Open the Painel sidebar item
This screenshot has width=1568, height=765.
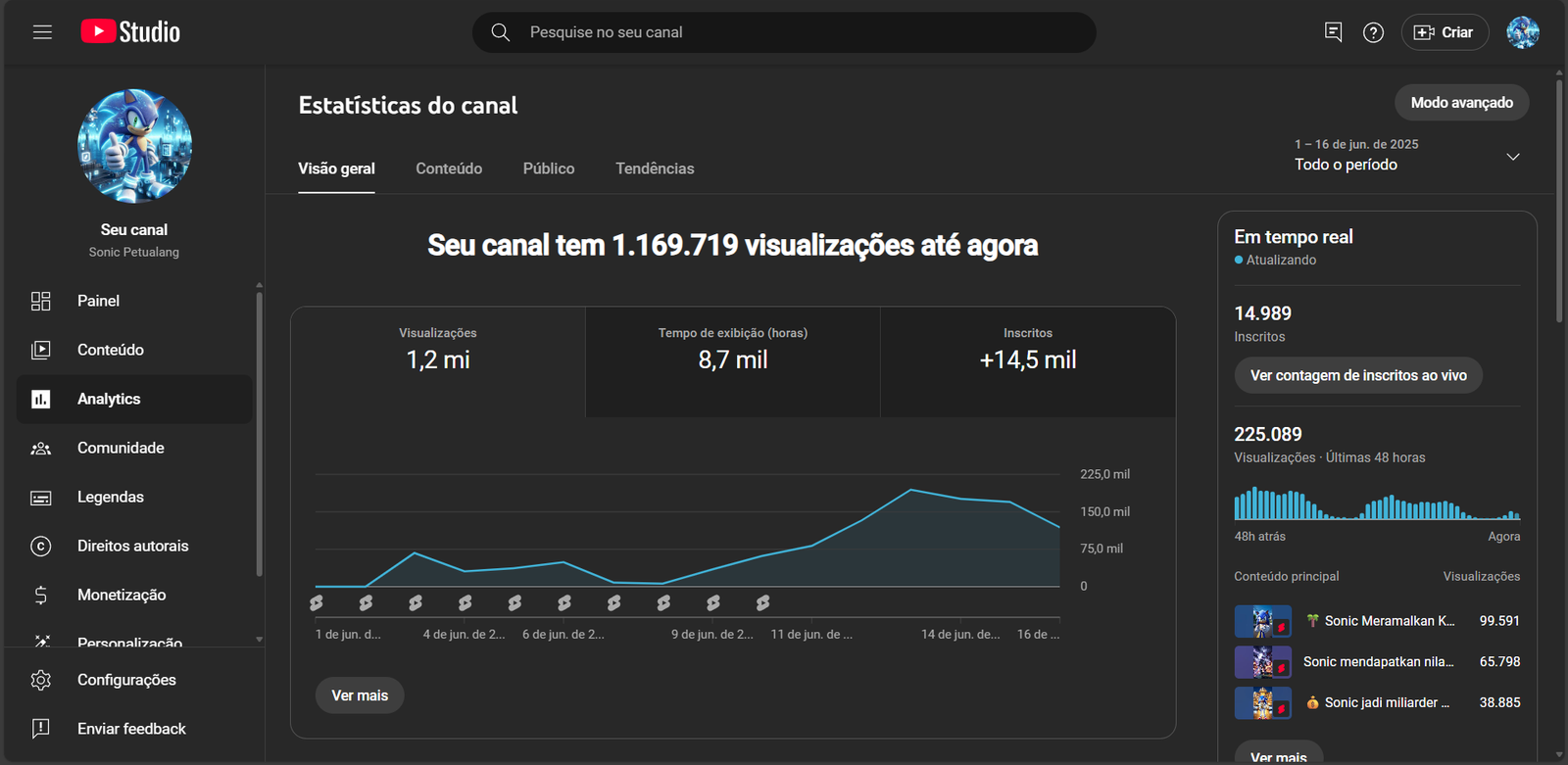pyautogui.click(x=134, y=301)
